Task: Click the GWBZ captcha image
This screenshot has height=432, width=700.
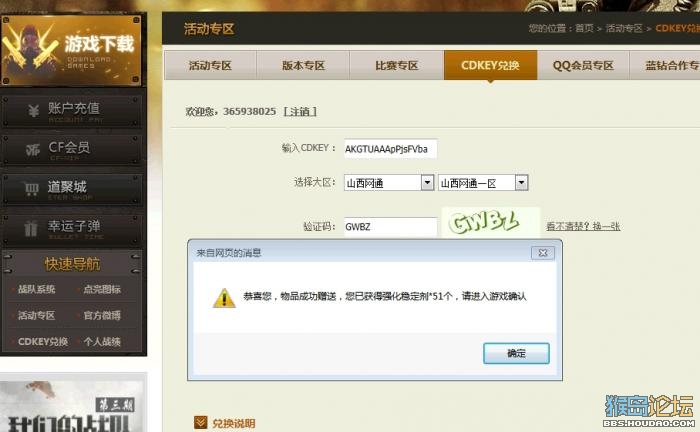Action: pyautogui.click(x=491, y=222)
